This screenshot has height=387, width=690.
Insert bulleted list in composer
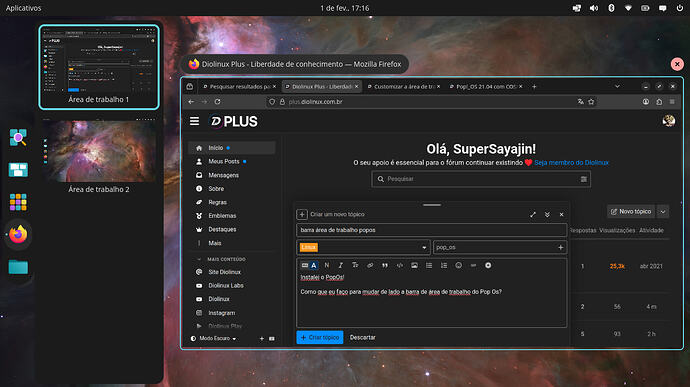[429, 265]
